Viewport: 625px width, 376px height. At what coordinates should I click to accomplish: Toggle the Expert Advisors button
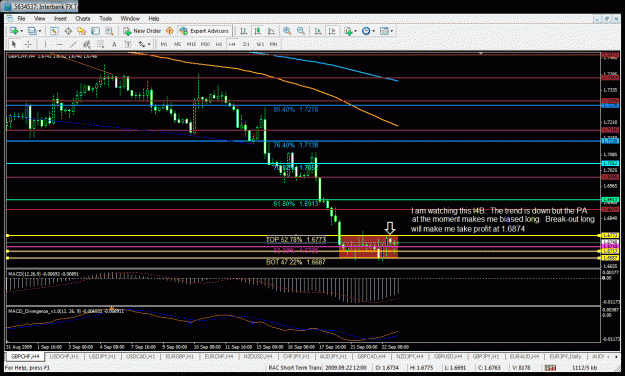[x=204, y=31]
